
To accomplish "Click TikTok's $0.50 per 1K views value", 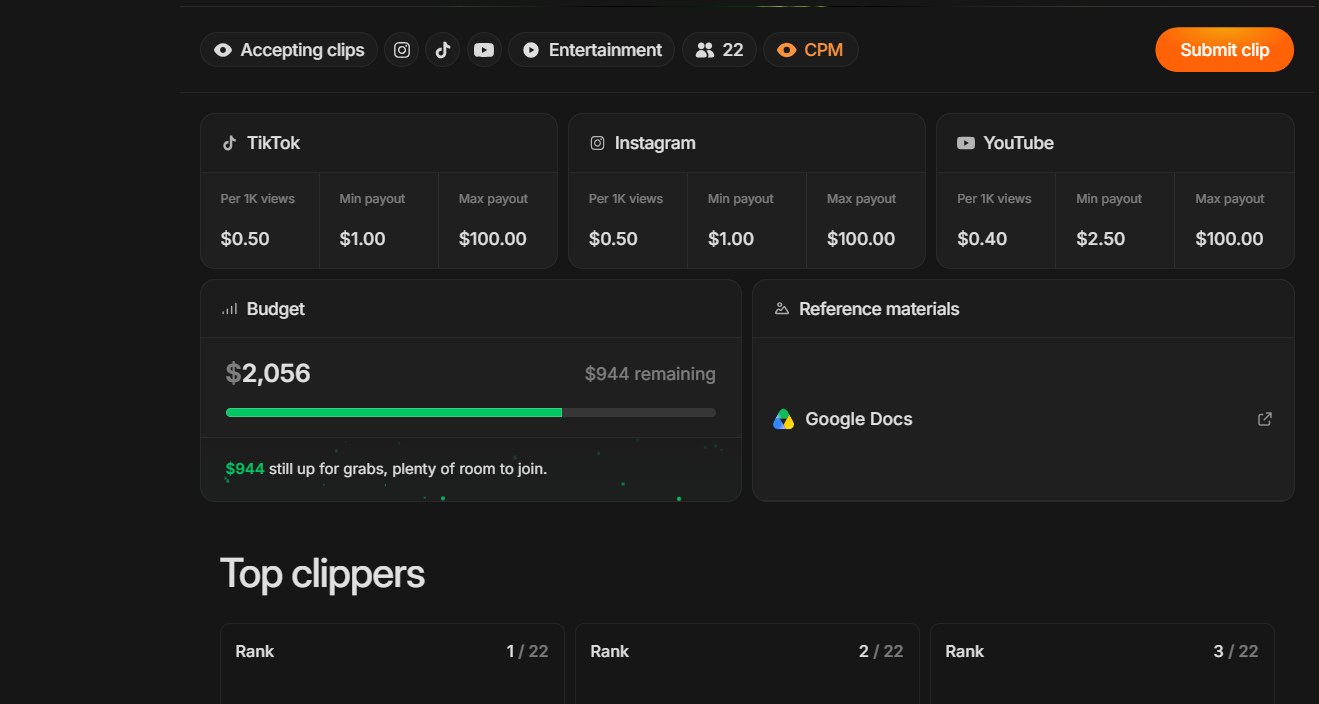I will (x=245, y=239).
